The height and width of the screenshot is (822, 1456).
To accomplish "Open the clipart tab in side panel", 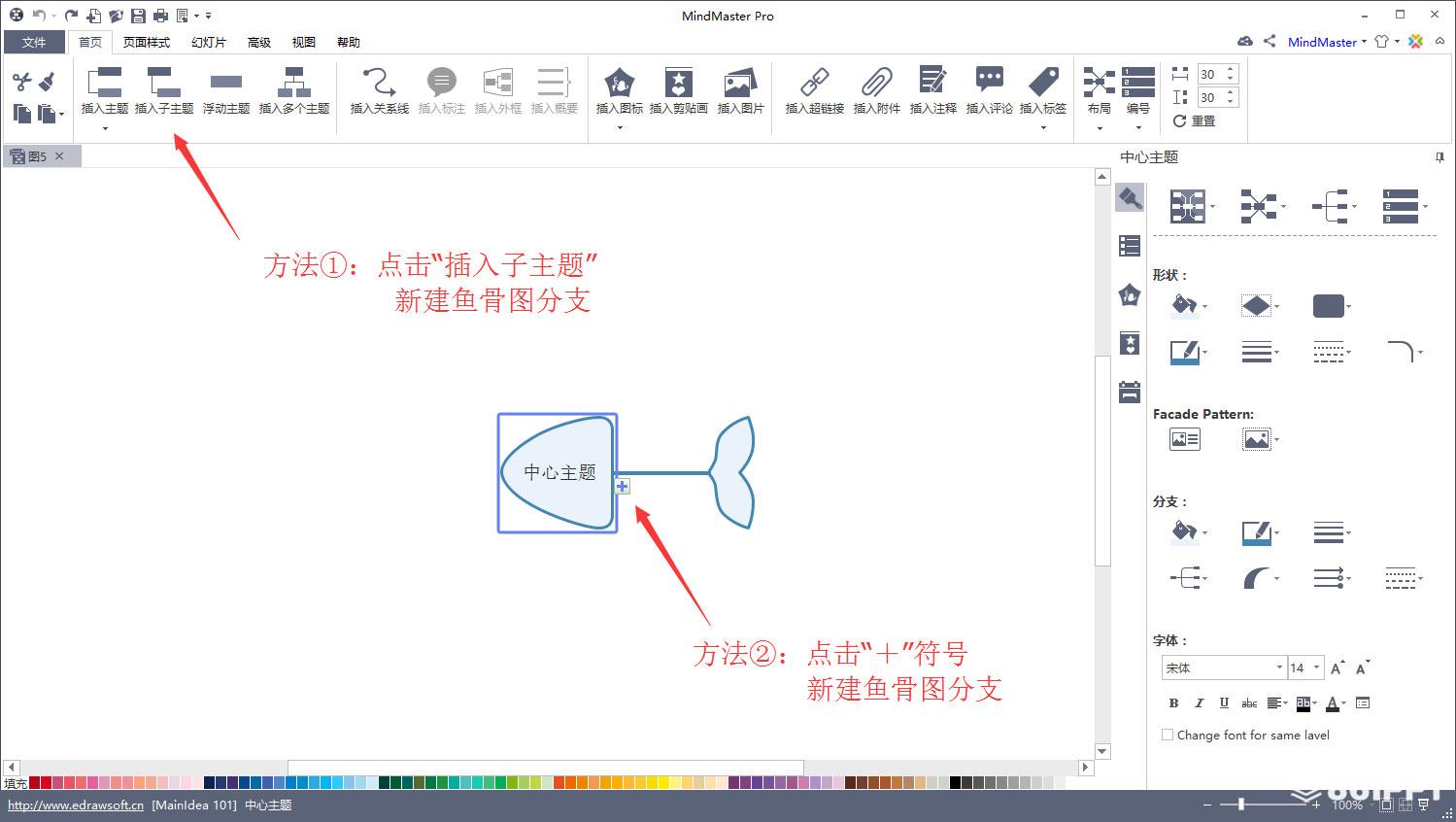I will [x=1129, y=343].
